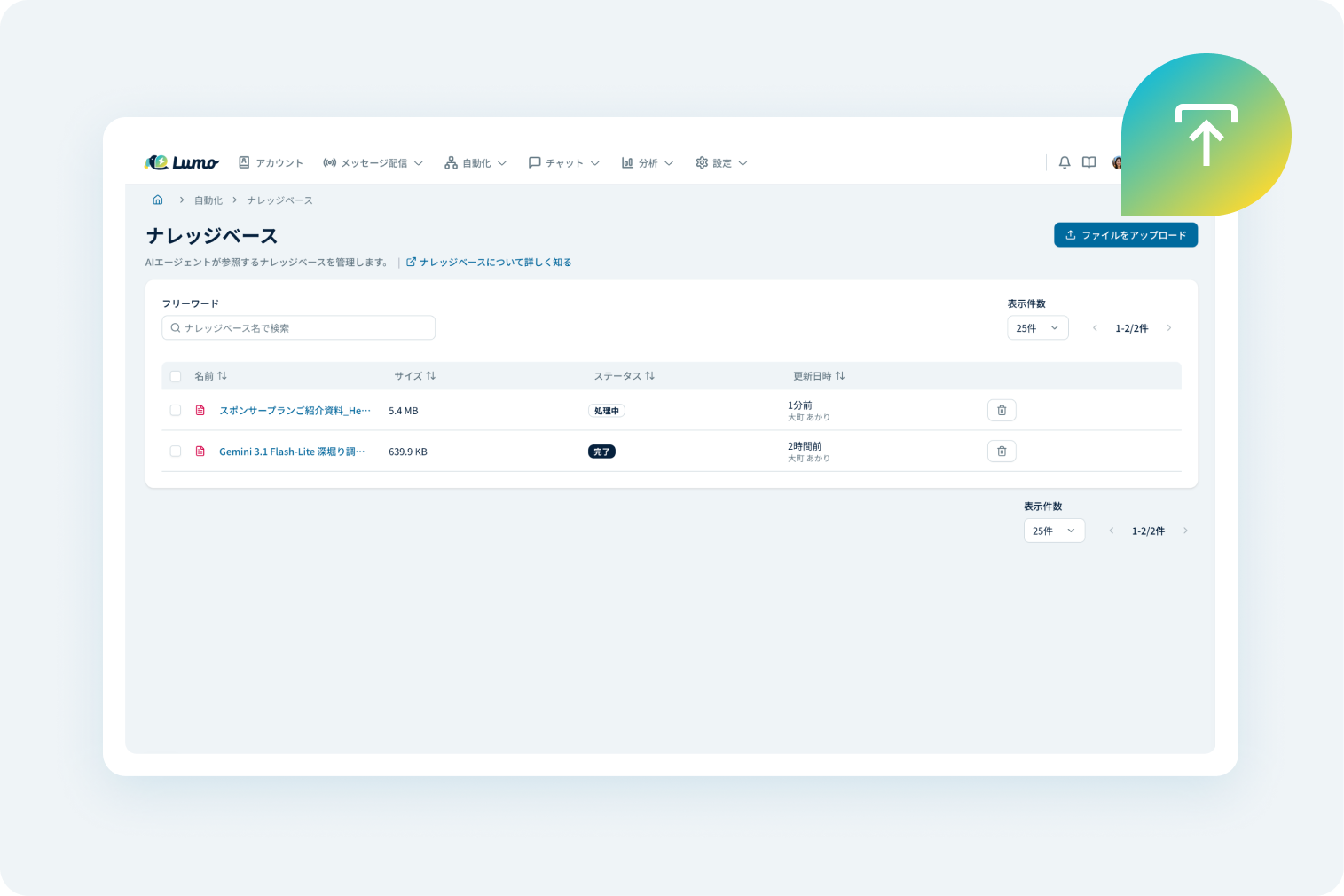Toggle the select-all header checkbox
Image resolution: width=1344 pixels, height=896 pixels.
coord(176,376)
